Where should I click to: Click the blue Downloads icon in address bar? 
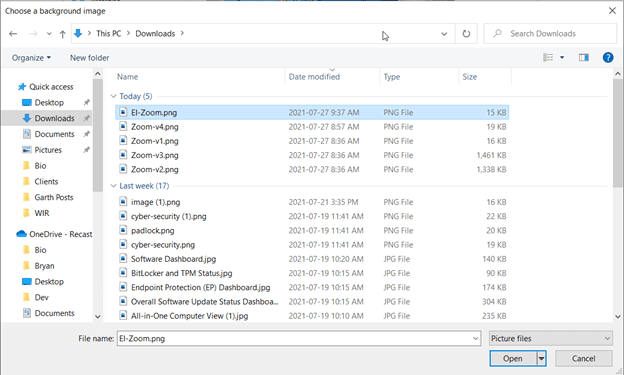point(78,33)
